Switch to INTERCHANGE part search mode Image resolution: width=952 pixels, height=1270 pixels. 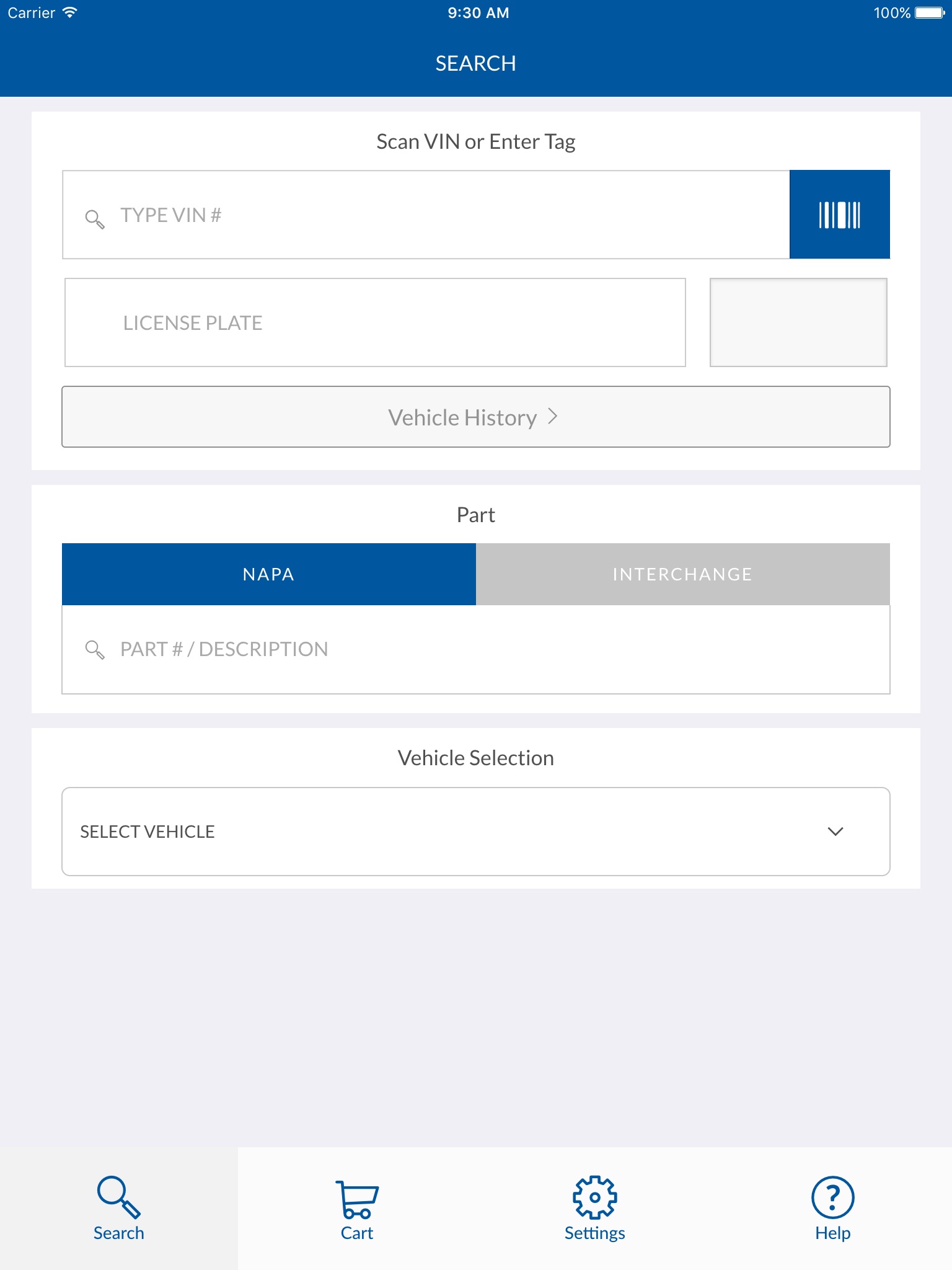point(682,574)
